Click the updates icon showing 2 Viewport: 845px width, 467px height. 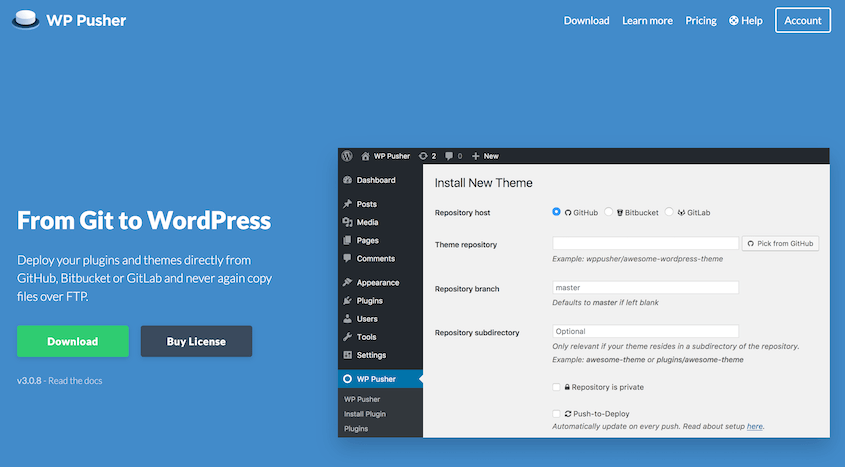point(423,156)
